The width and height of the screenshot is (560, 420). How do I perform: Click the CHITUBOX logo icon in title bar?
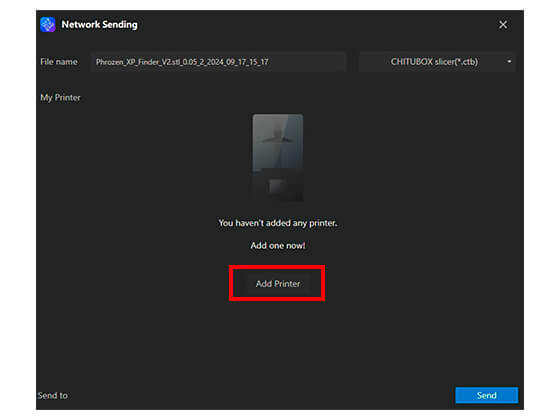click(x=48, y=25)
